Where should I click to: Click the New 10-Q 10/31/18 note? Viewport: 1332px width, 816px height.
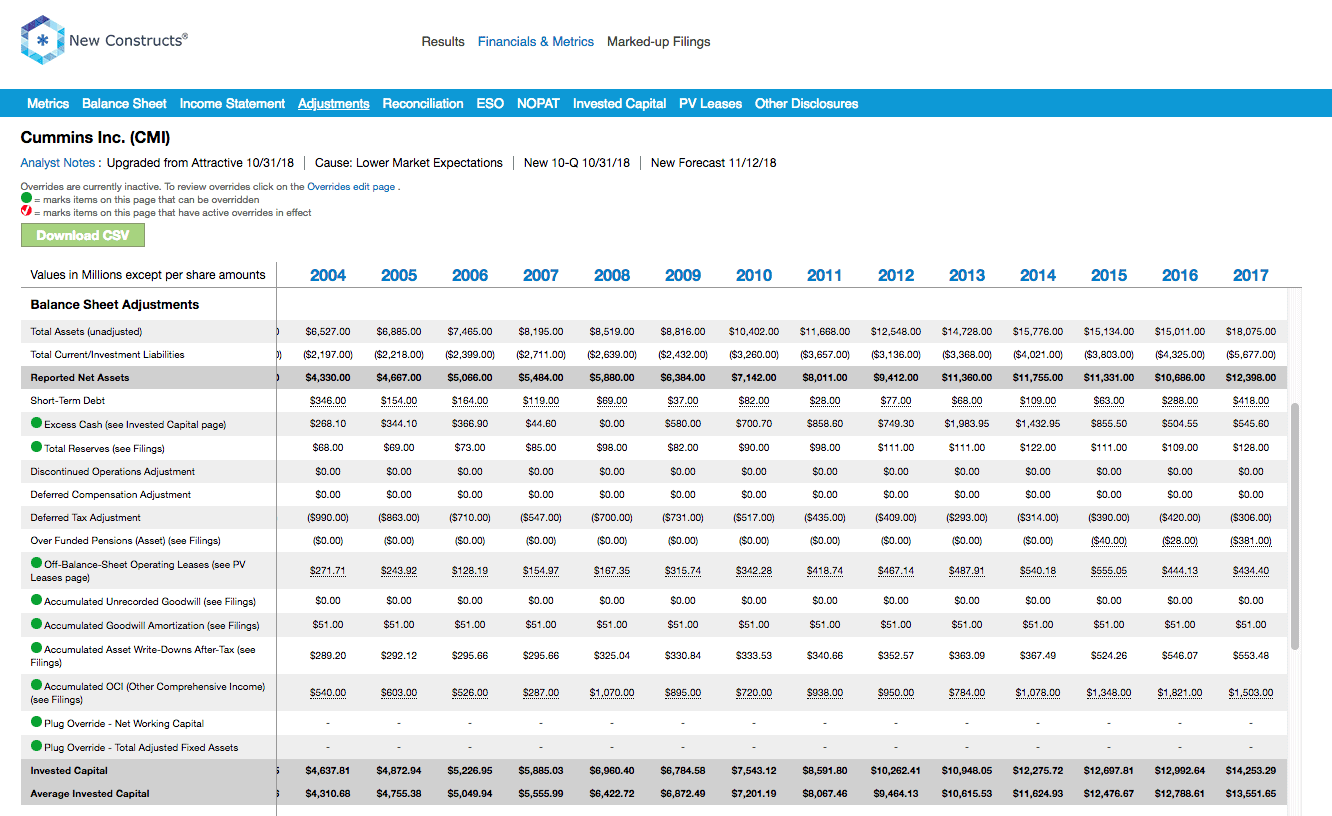(577, 163)
